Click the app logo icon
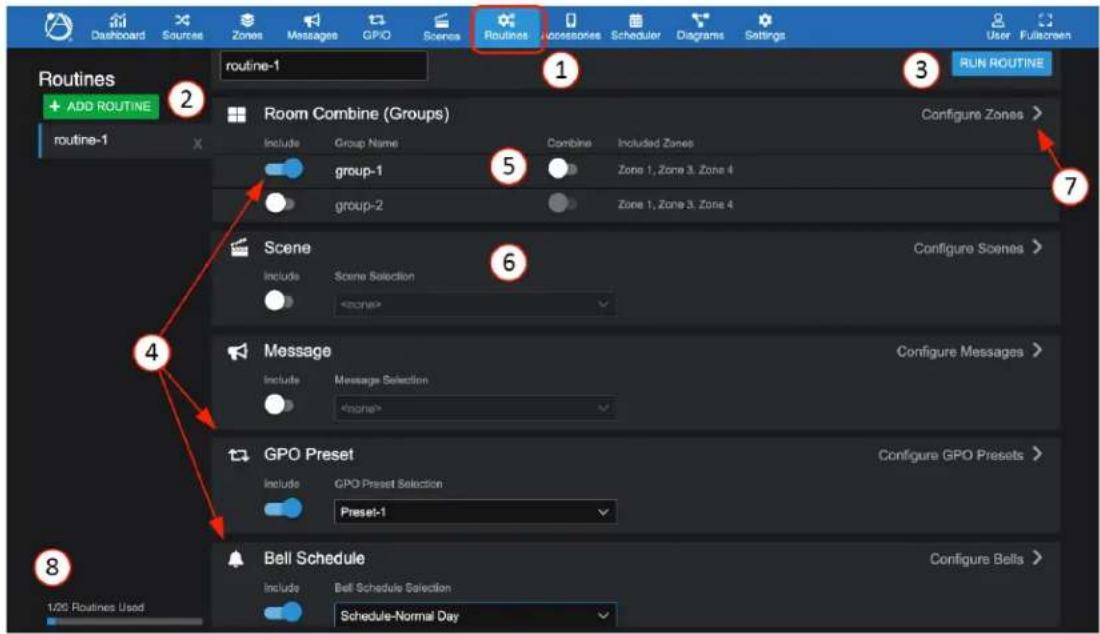Image resolution: width=1100 pixels, height=634 pixels. pos(58,27)
